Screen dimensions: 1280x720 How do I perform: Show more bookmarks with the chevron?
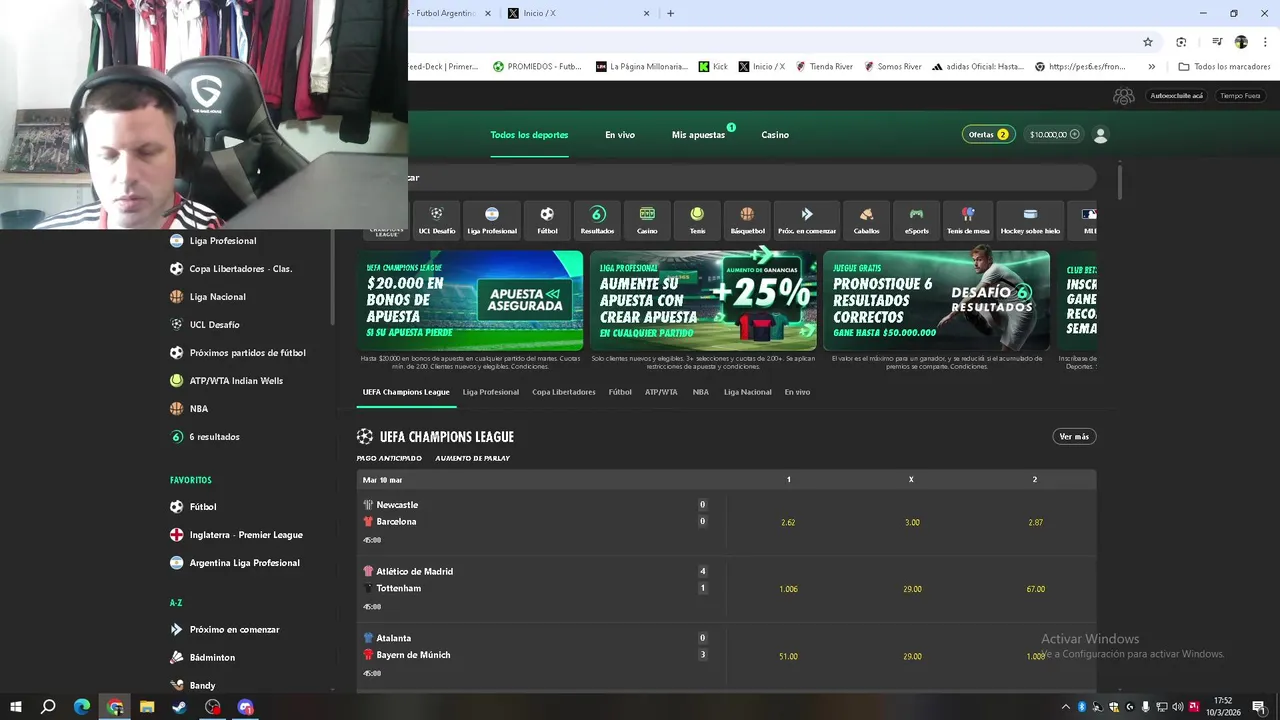(x=1151, y=67)
